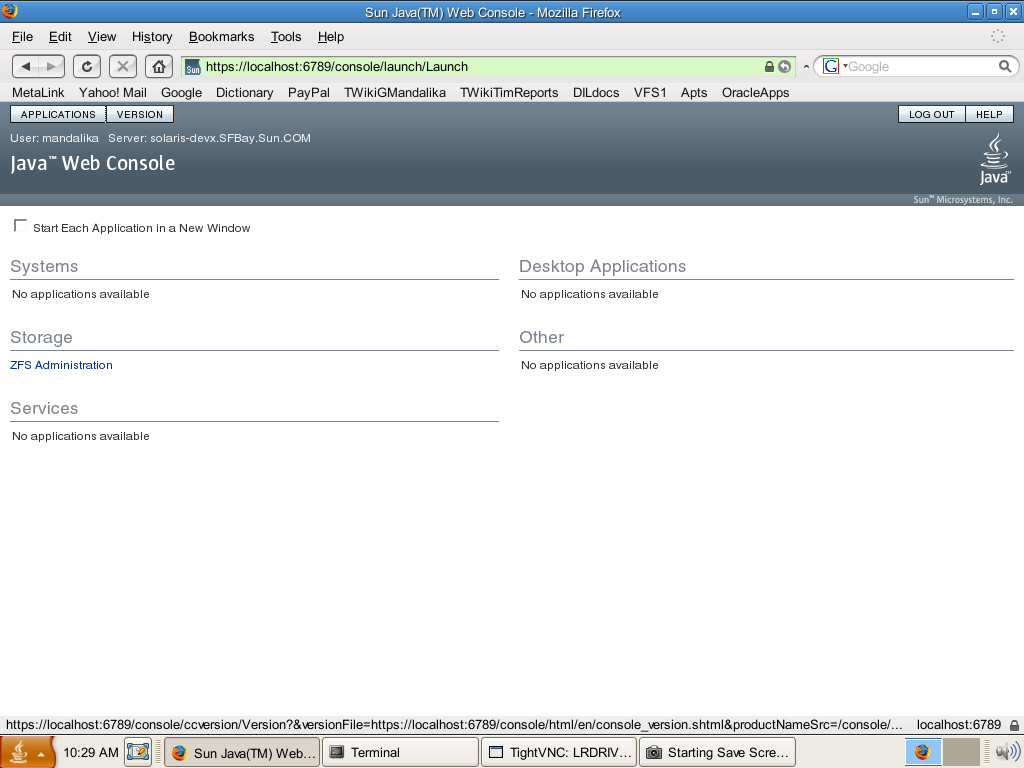Open the Yahoo! Mail bookmark
The width and height of the screenshot is (1024, 768).
tap(113, 93)
